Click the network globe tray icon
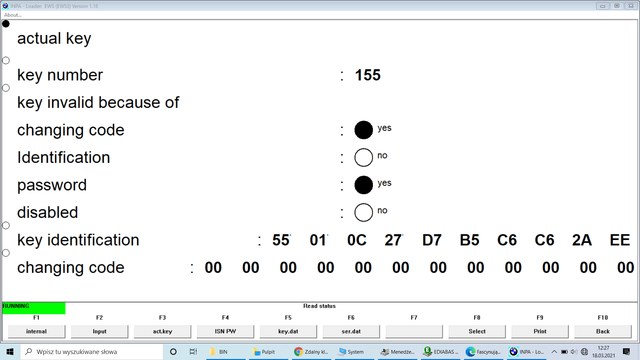The height and width of the screenshot is (360, 640). [x=584, y=351]
